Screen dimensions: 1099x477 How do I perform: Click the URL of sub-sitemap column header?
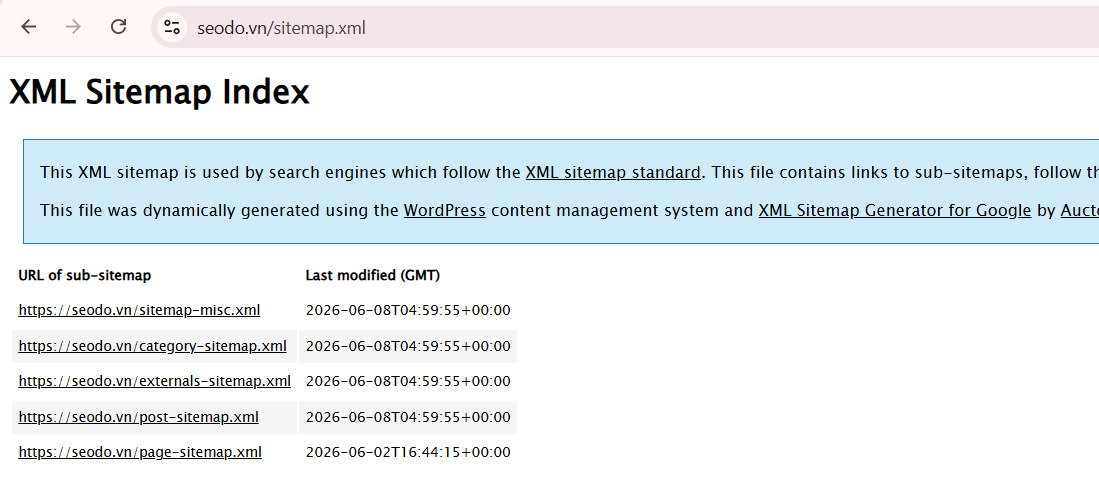pyautogui.click(x=85, y=275)
